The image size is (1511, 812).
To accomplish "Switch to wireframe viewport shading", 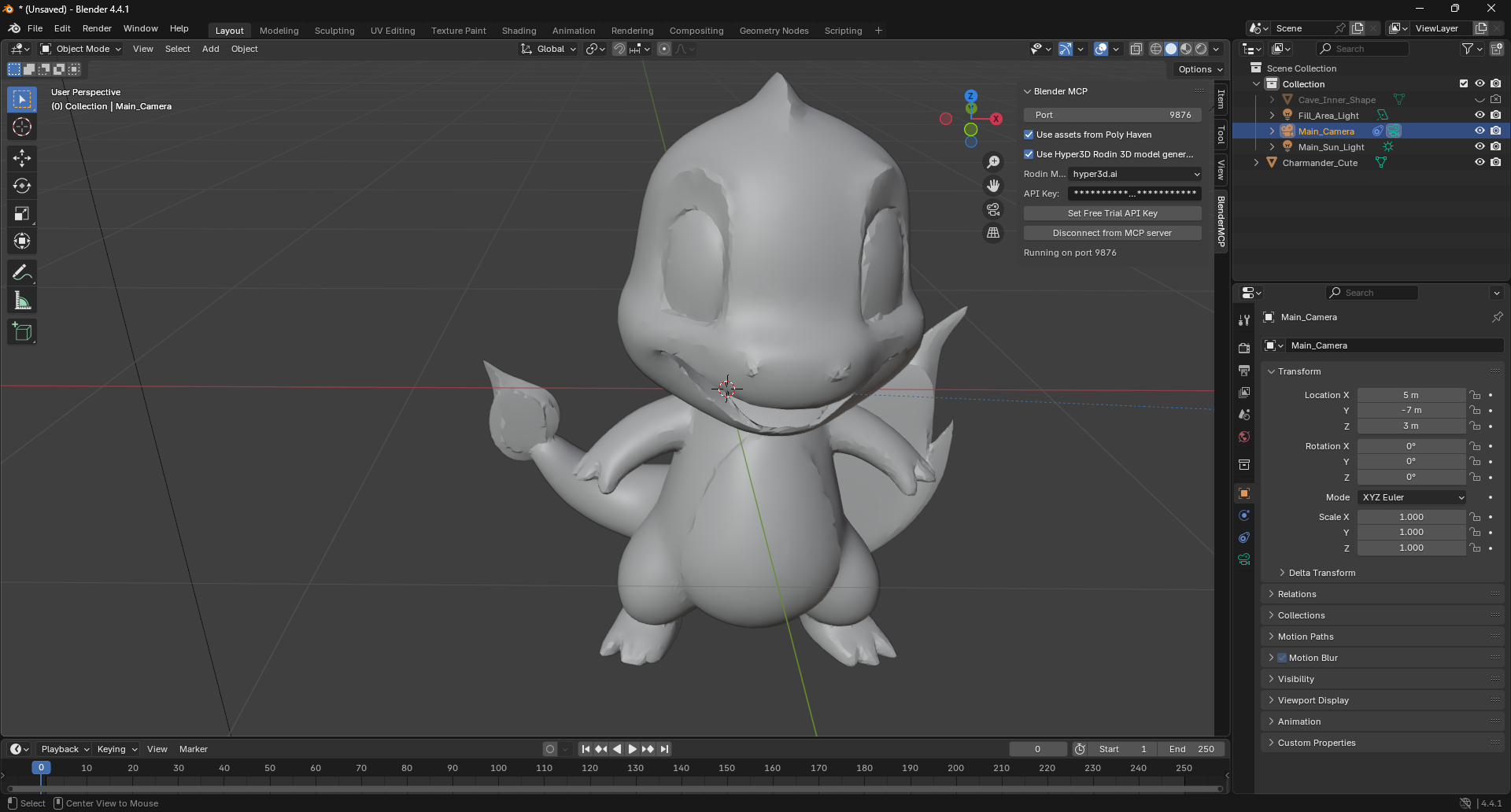I will pyautogui.click(x=1156, y=49).
